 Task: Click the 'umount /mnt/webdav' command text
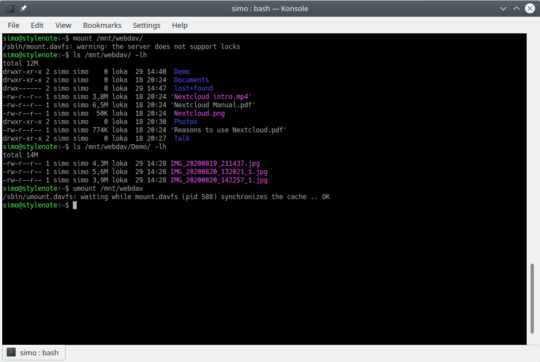(107, 188)
